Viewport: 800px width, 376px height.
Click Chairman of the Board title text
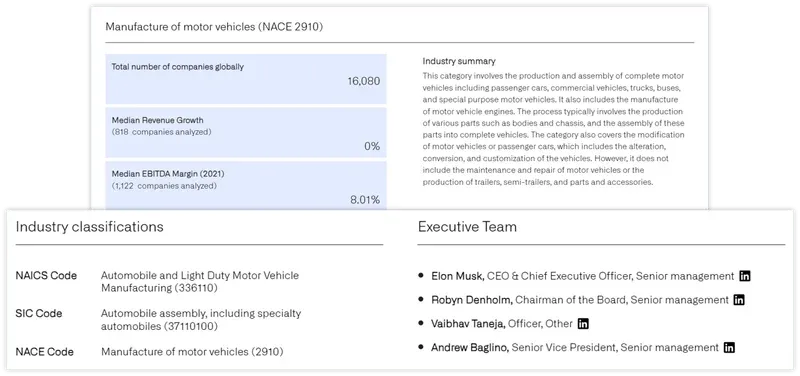pos(570,300)
